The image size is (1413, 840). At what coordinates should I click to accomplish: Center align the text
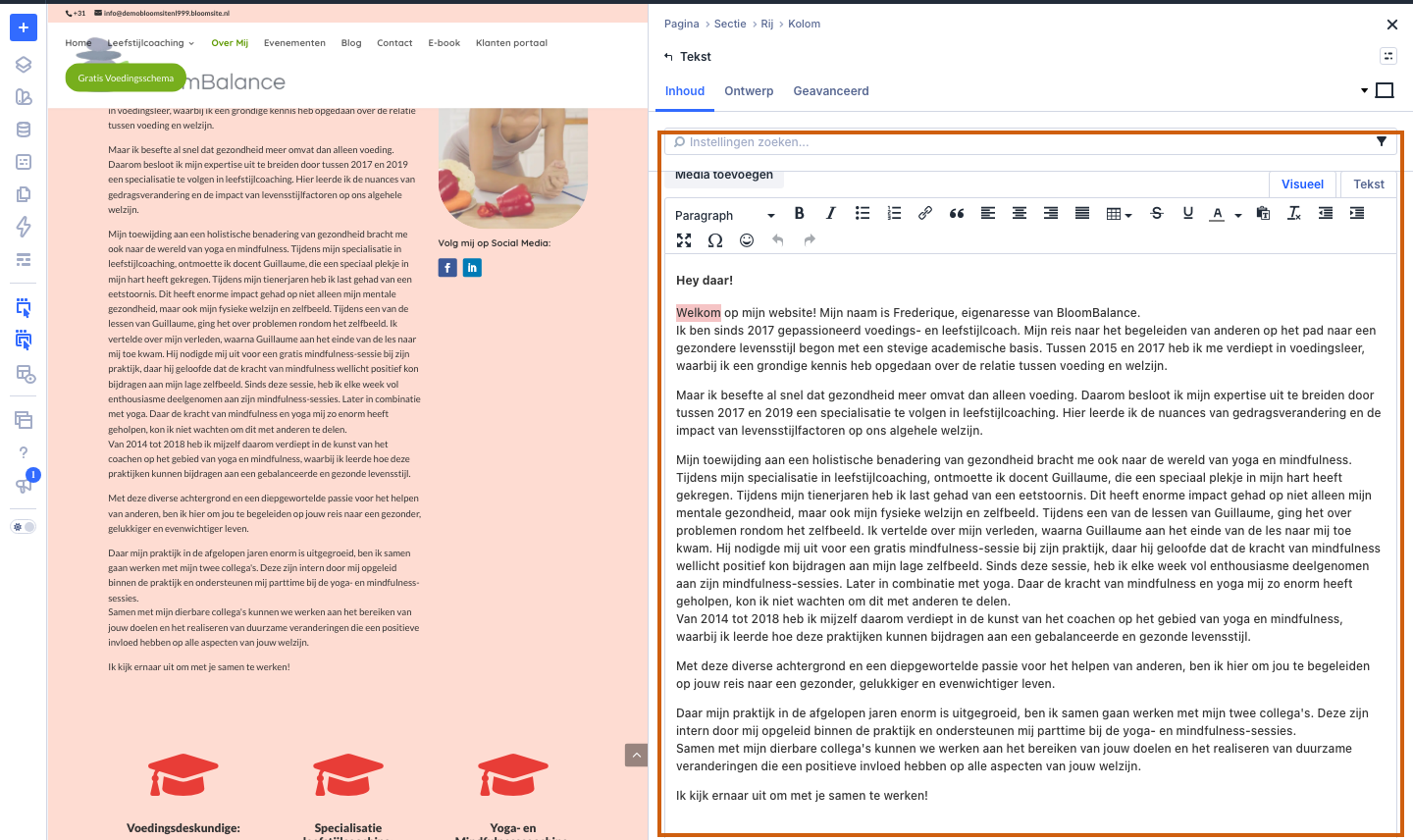(1020, 213)
